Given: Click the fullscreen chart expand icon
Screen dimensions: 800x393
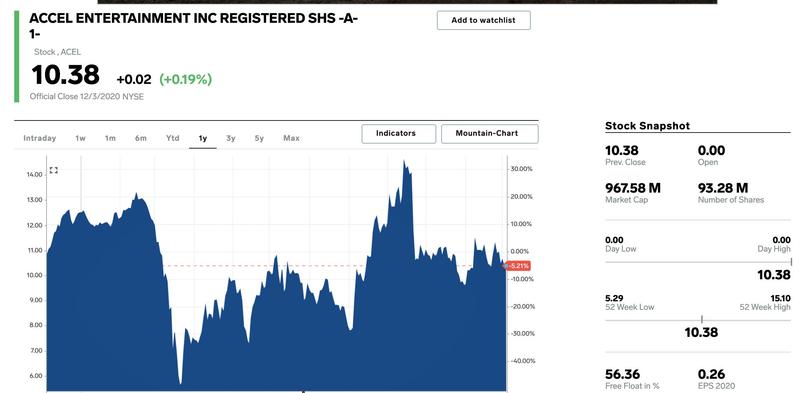Looking at the screenshot, I should [54, 170].
